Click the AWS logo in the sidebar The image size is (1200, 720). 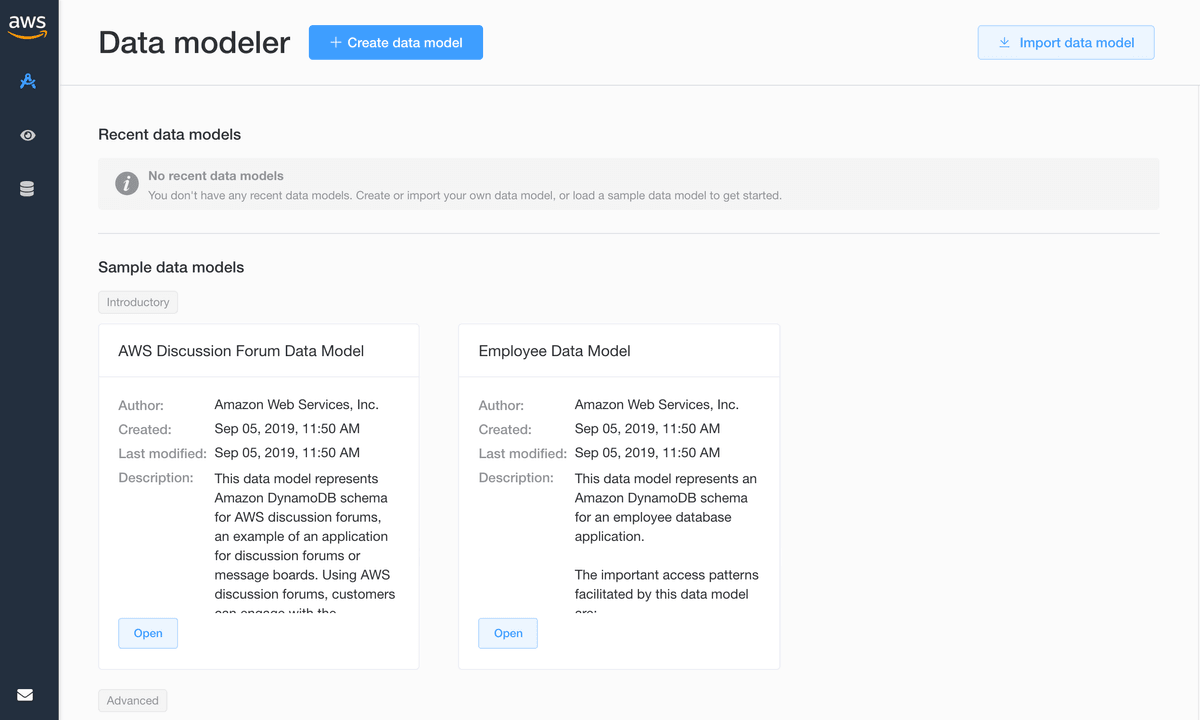point(28,27)
